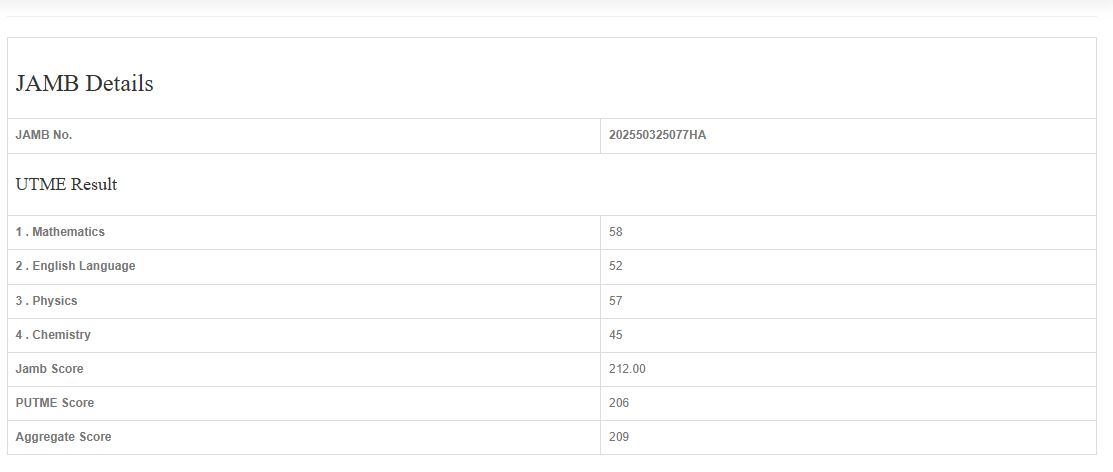Click the JAMB No. label cell
1113x472 pixels.
(x=44, y=135)
